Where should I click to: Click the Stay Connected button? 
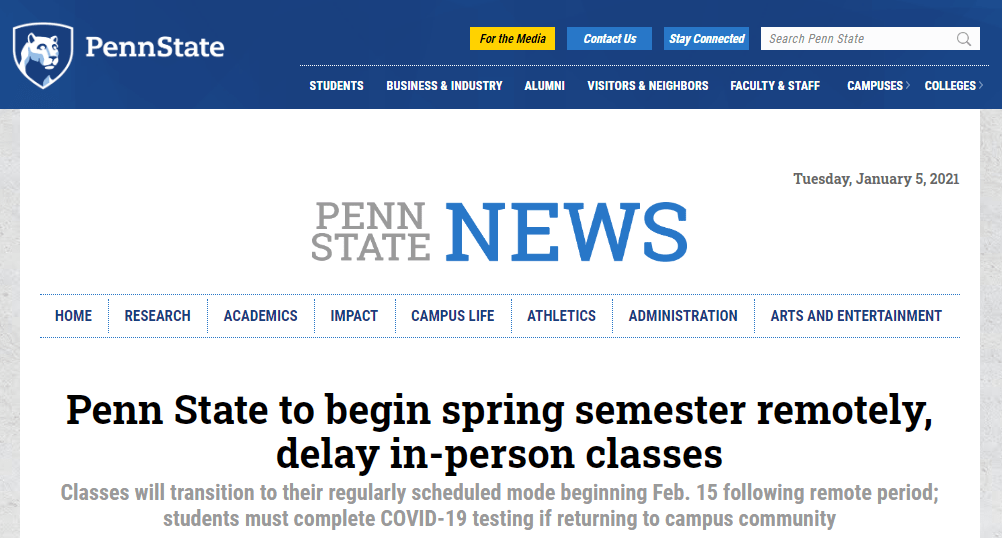707,39
